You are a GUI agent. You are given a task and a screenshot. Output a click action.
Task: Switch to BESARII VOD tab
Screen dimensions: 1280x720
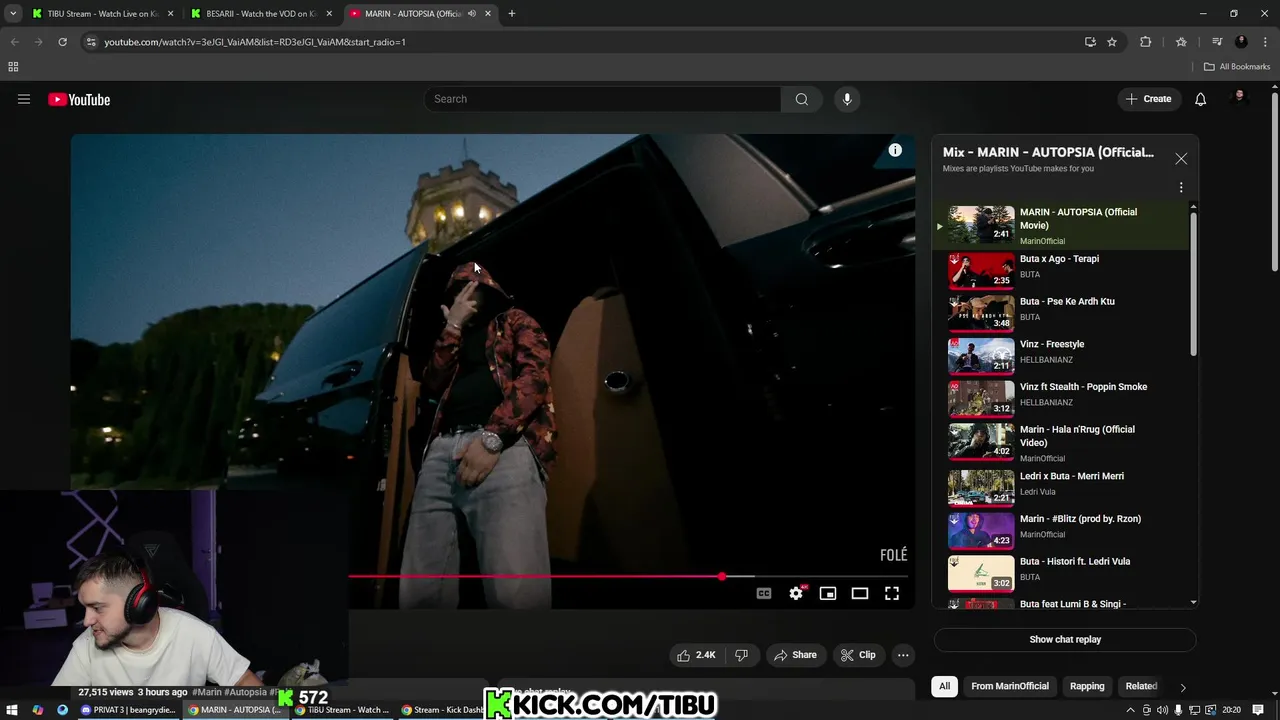[x=262, y=14]
